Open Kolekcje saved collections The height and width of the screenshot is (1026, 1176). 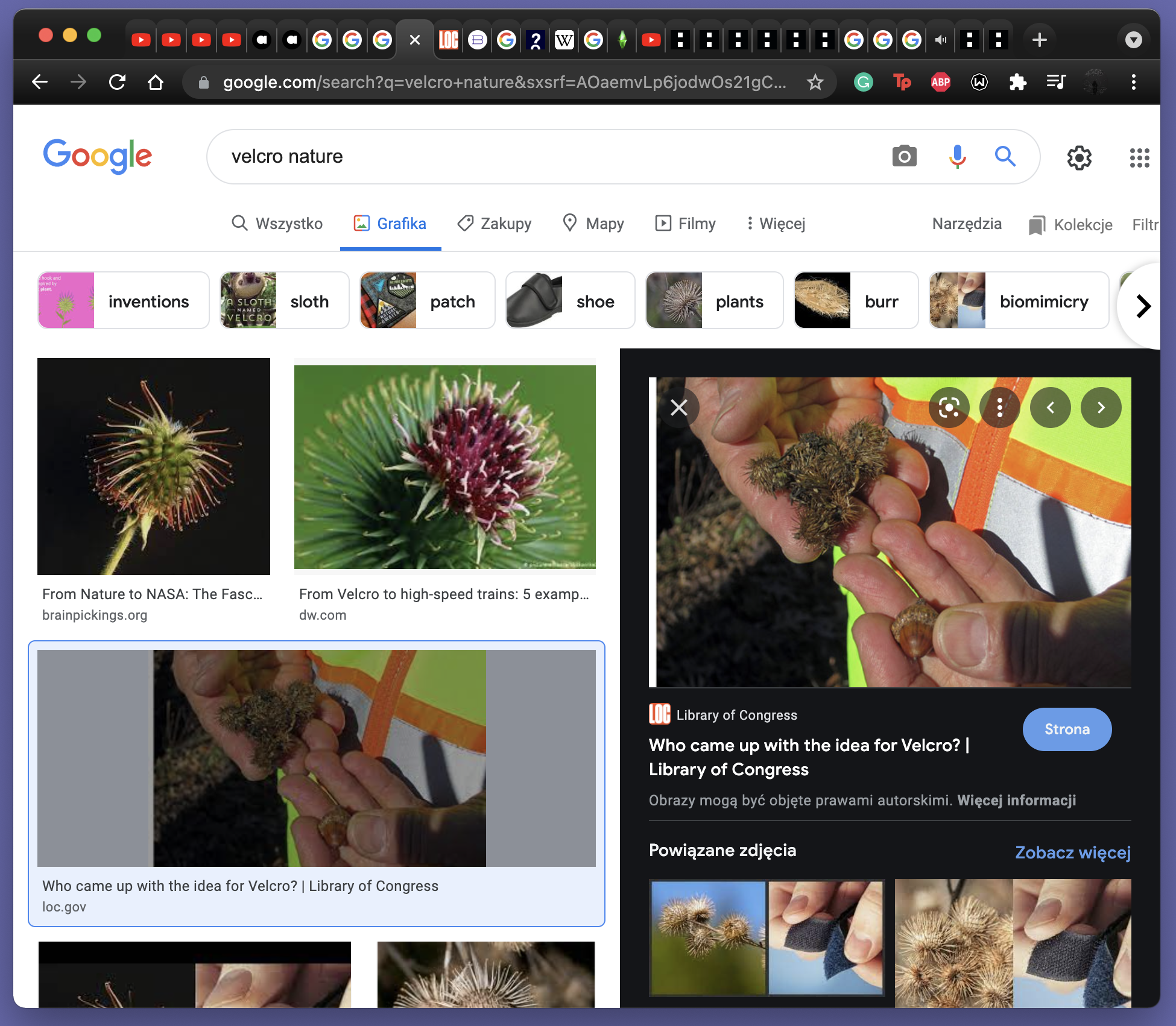point(1071,225)
